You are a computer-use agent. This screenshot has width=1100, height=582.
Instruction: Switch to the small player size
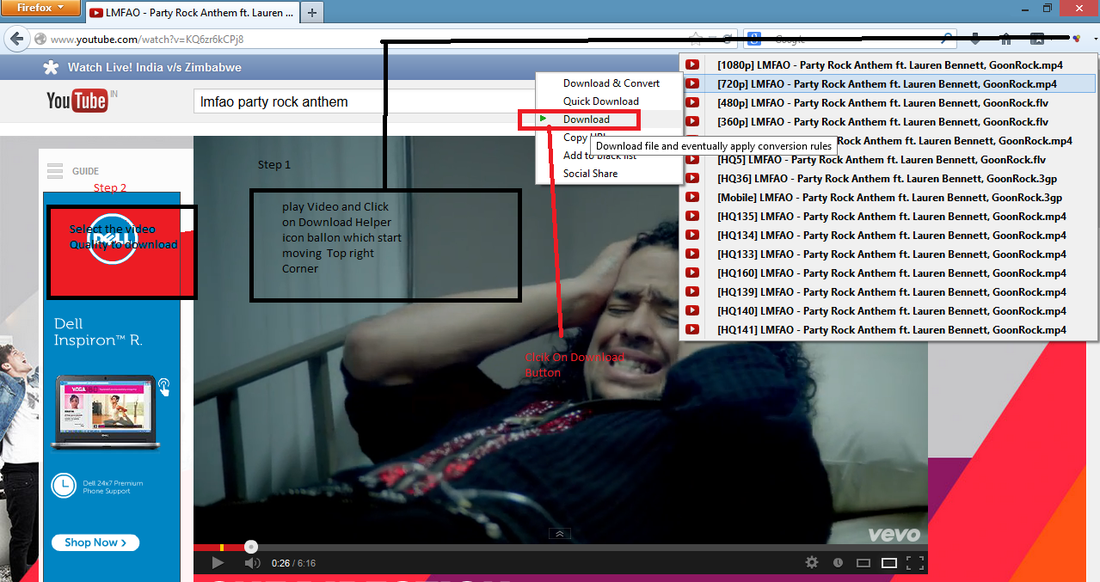point(864,562)
